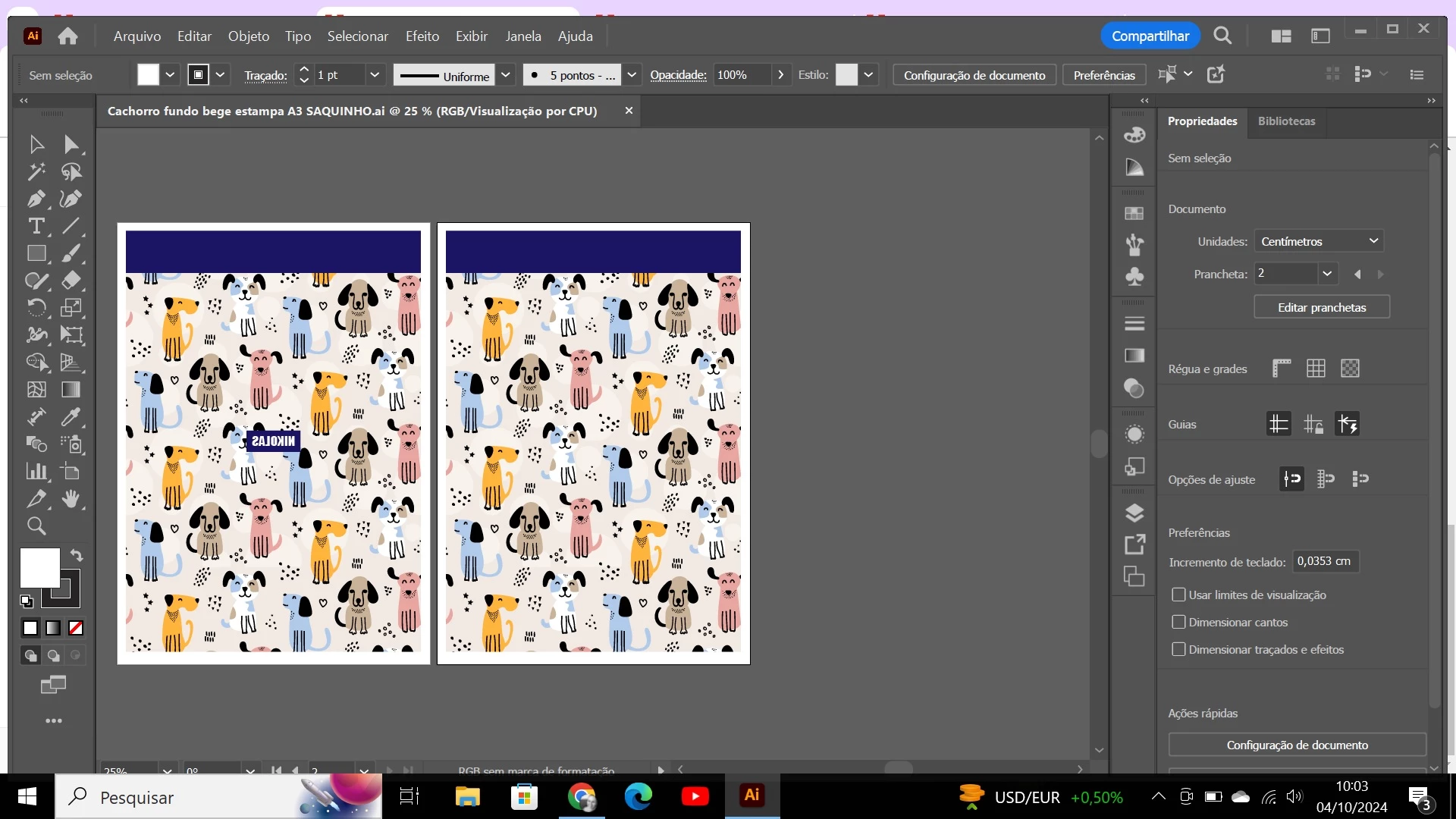Screen dimensions: 1456x819
Task: Open the Prancheta number dropdown
Action: pyautogui.click(x=1327, y=274)
